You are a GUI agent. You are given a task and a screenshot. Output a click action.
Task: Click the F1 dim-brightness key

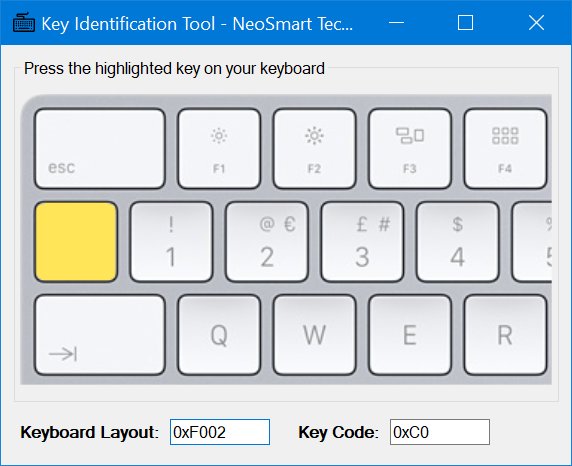click(x=219, y=149)
